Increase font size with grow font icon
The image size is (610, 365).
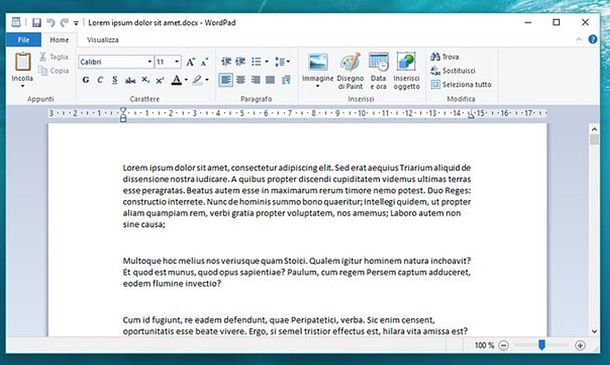[x=190, y=62]
